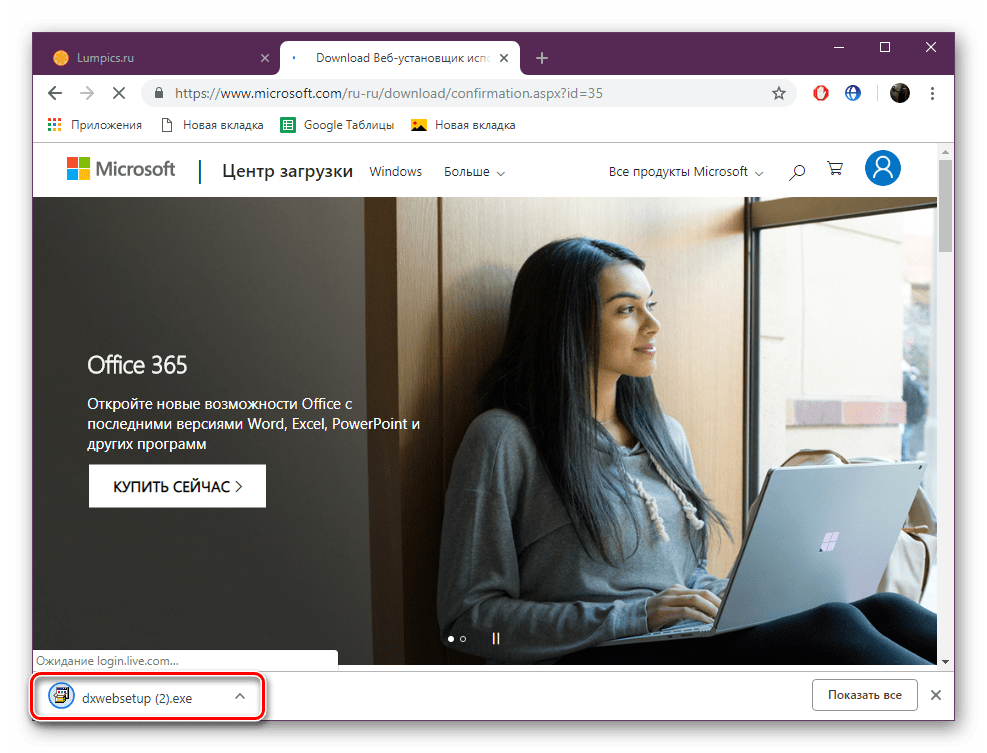
Task: Bookmark this page using the star icon
Action: point(779,93)
